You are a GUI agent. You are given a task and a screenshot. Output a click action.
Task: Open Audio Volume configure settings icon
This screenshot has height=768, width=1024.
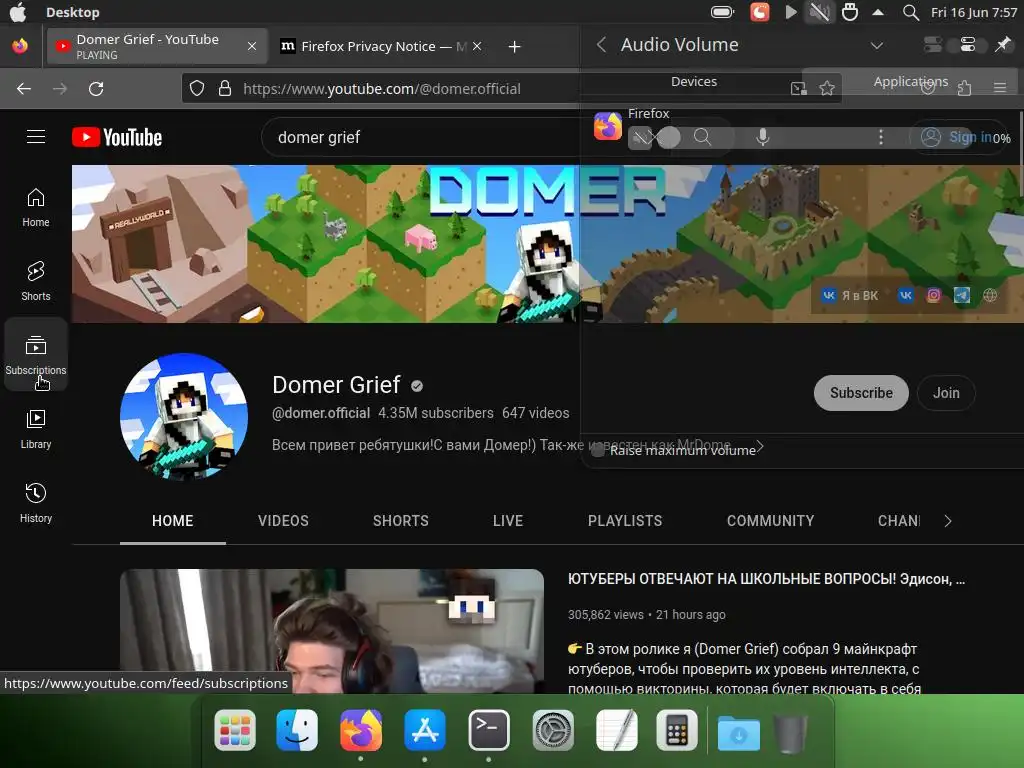click(968, 44)
